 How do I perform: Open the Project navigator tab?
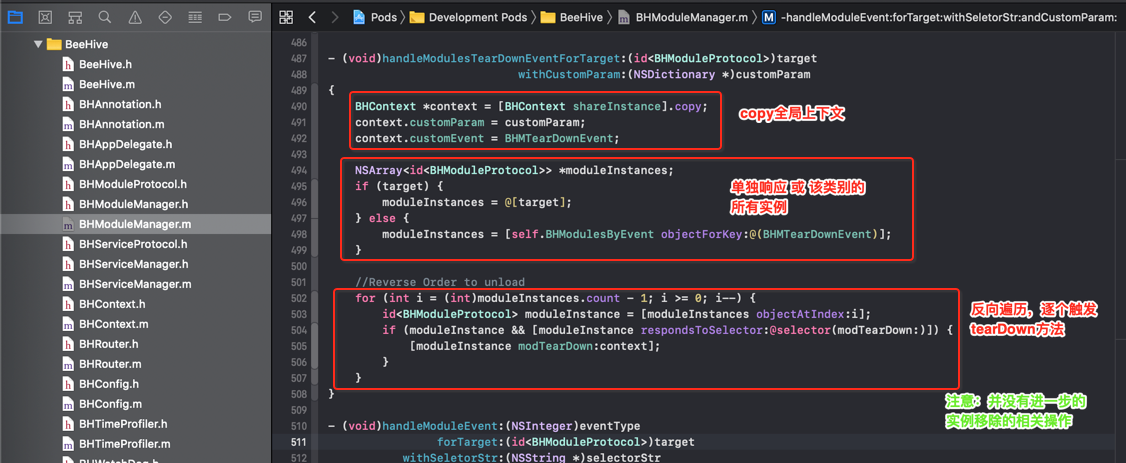tap(14, 17)
